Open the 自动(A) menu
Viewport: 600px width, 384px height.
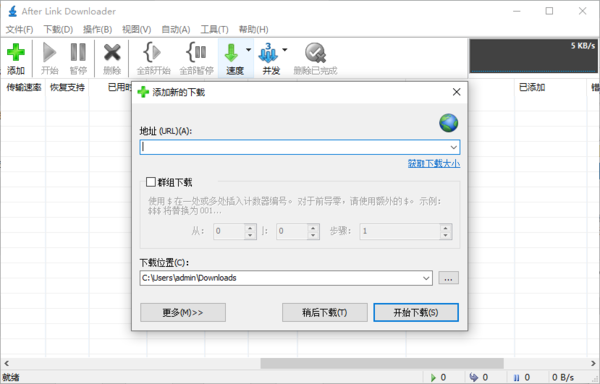(x=176, y=29)
